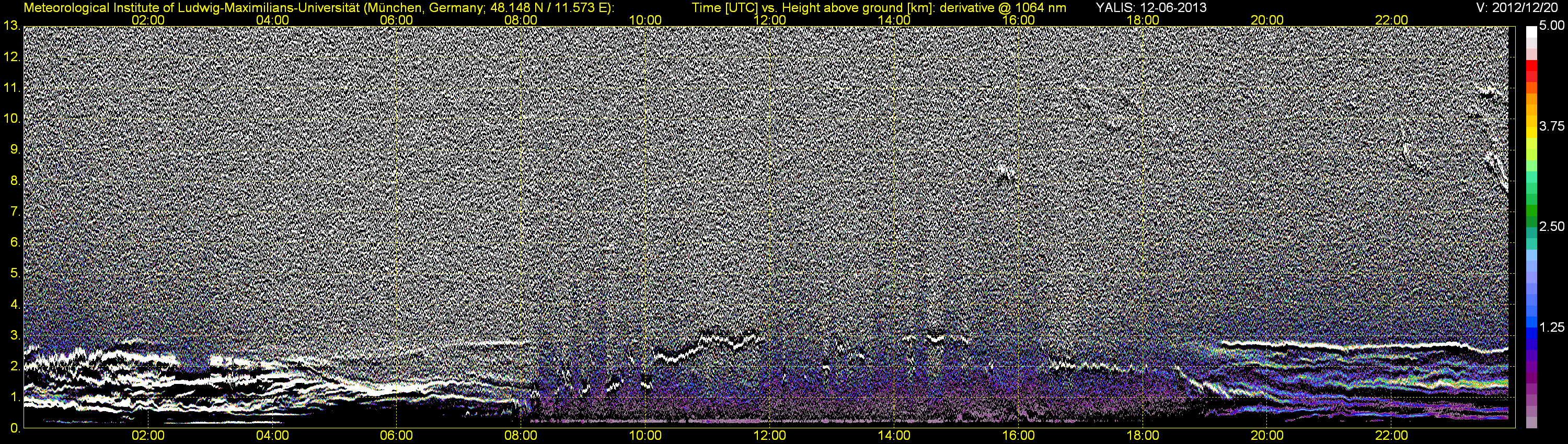Click the 1. height axis label
This screenshot has height=444, width=1568.
16,397
